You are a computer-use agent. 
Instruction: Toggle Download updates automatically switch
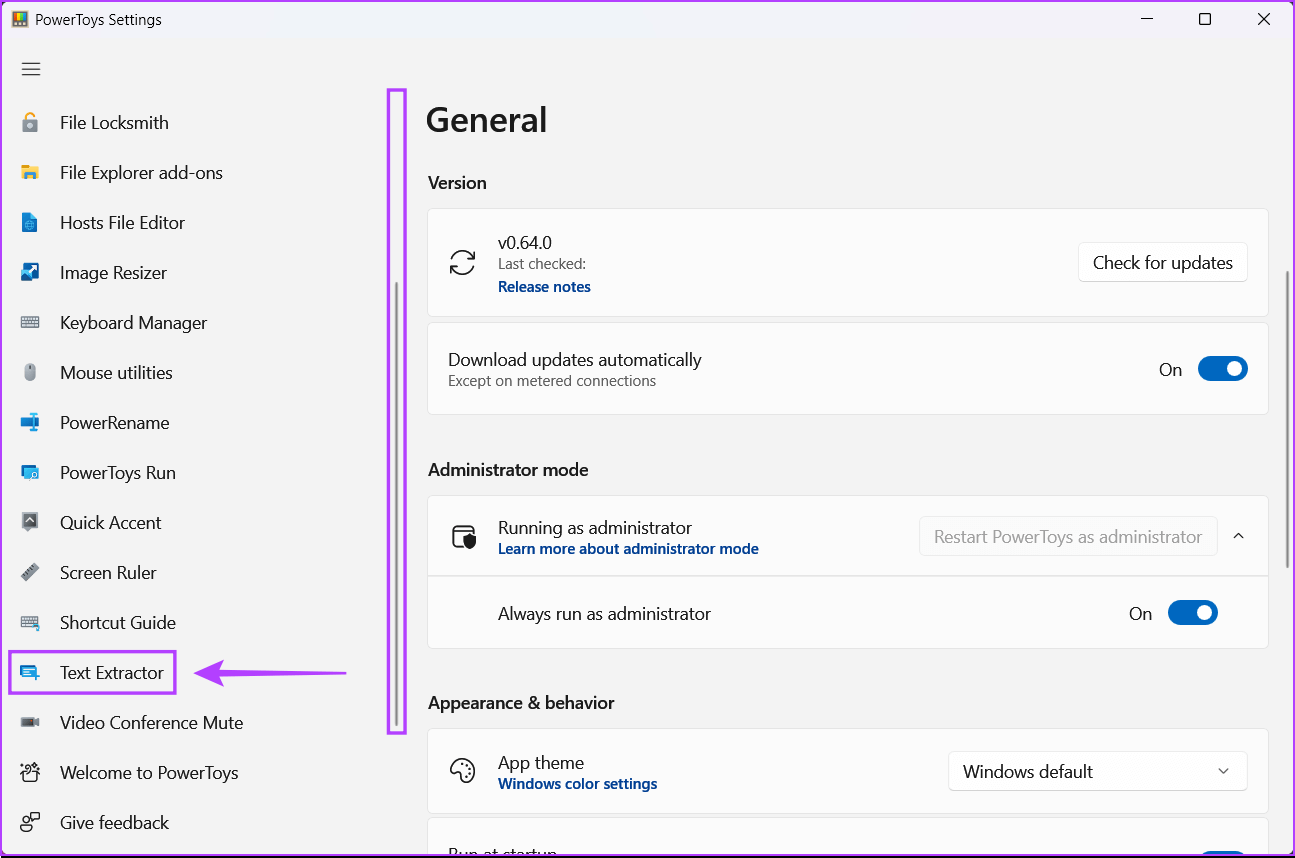pos(1223,369)
